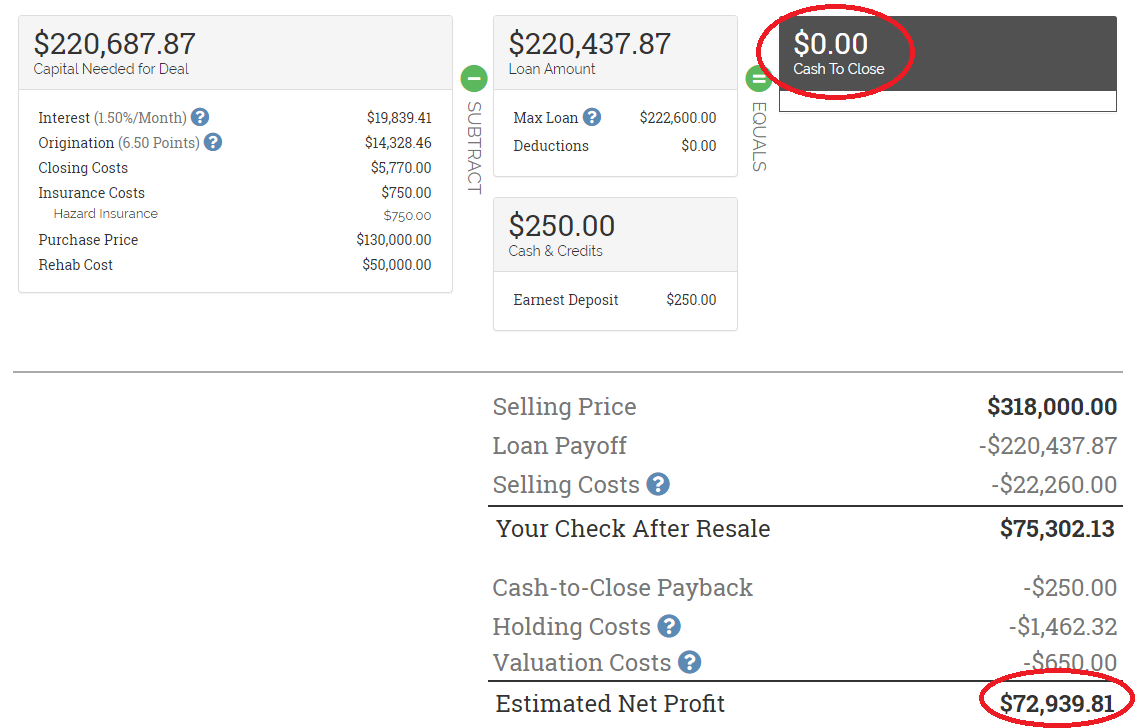Click the Cash & Credits card header

[x=615, y=235]
